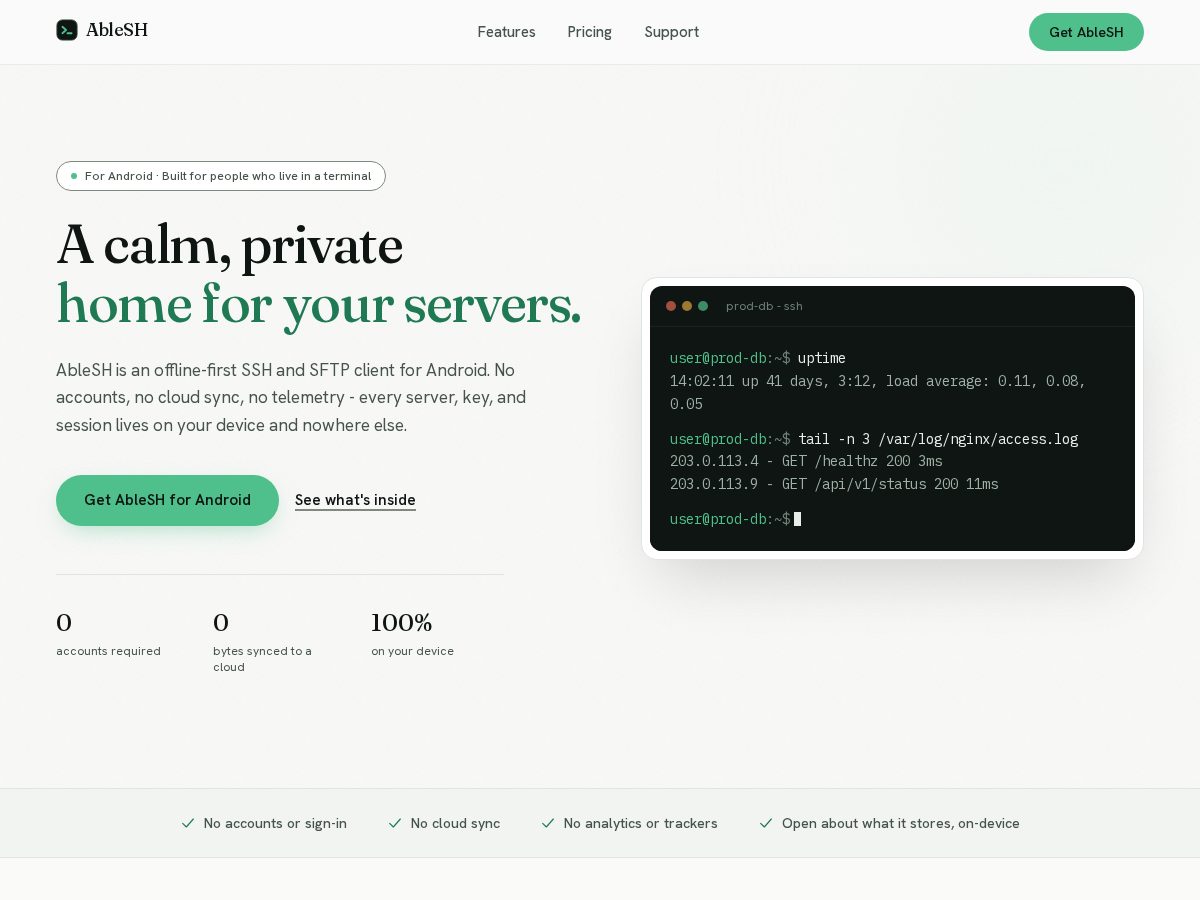Click the prod-db - ssh terminal title
This screenshot has height=900, width=1200.
tap(764, 306)
